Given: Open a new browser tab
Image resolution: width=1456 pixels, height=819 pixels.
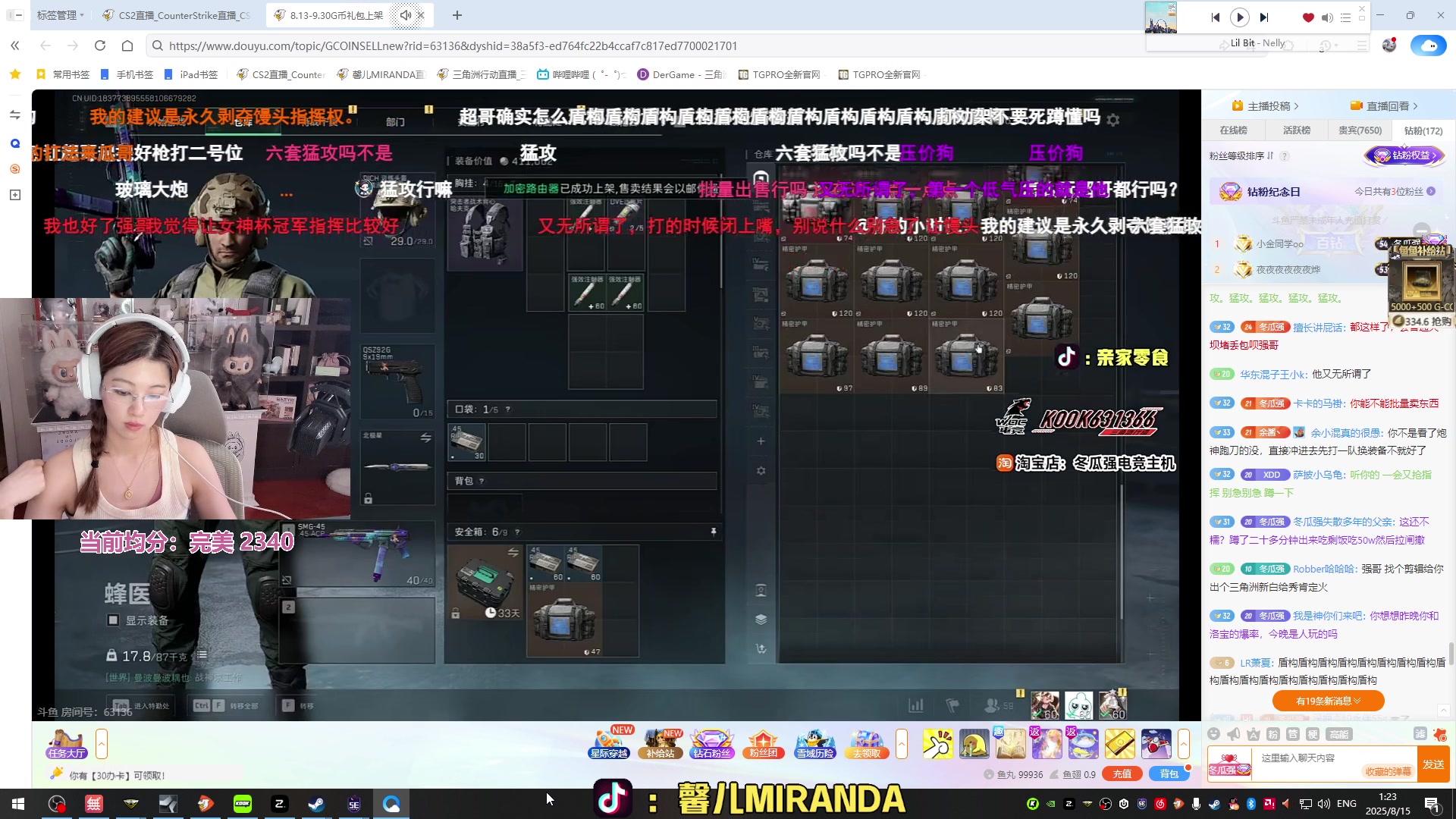Looking at the screenshot, I should point(457,15).
